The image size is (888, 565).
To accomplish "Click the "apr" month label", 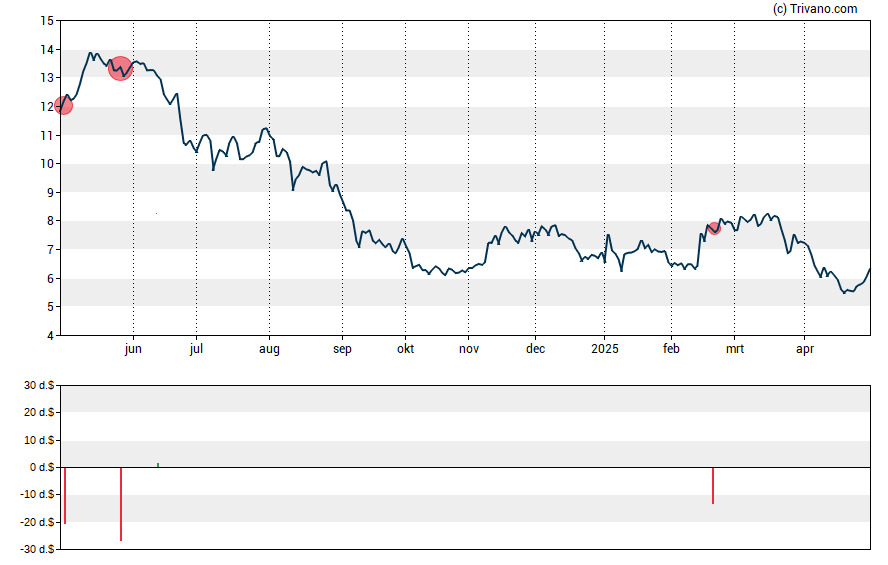I will coord(805,349).
